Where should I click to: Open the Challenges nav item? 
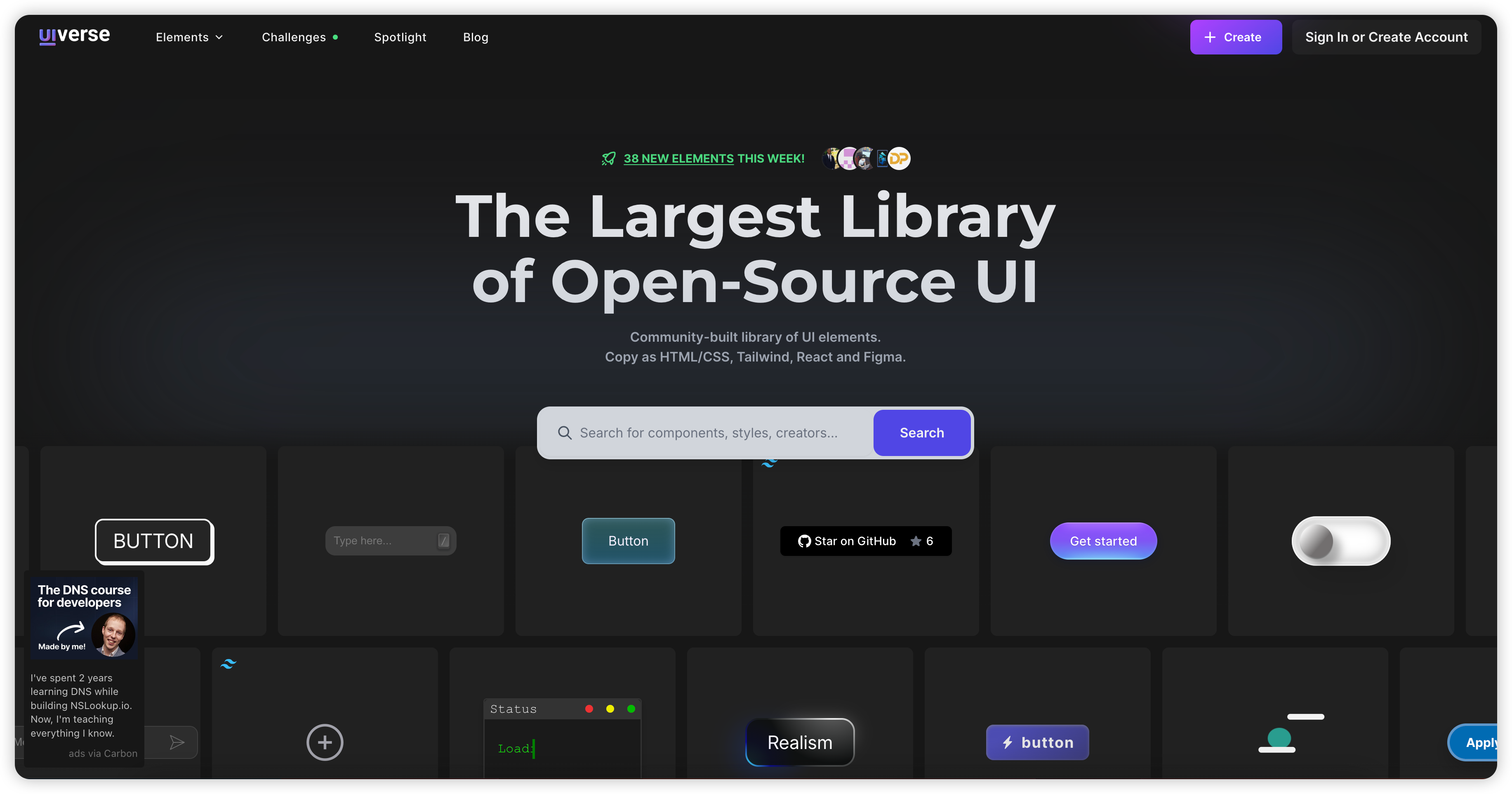point(294,37)
